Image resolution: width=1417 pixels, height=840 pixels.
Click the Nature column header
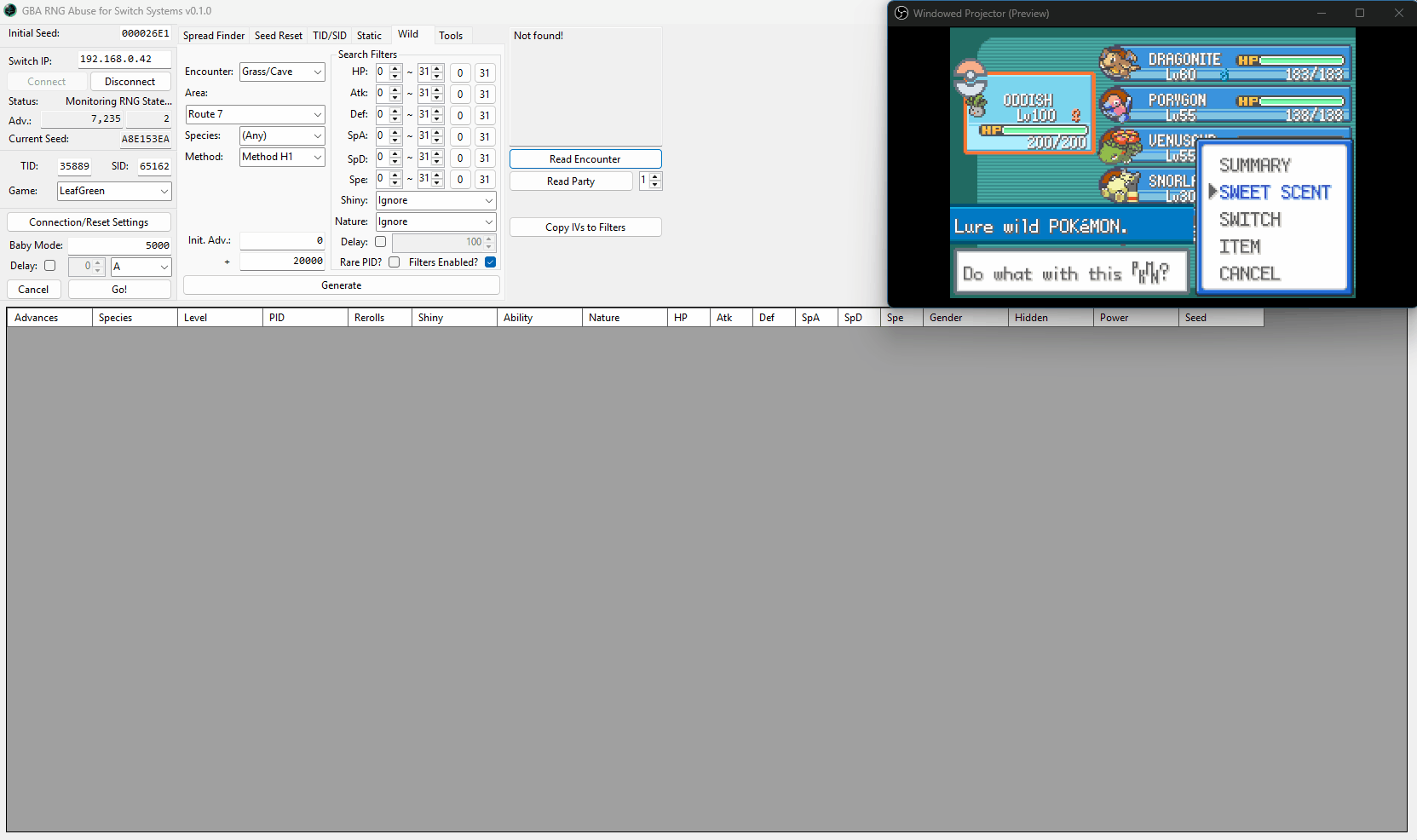tap(625, 318)
